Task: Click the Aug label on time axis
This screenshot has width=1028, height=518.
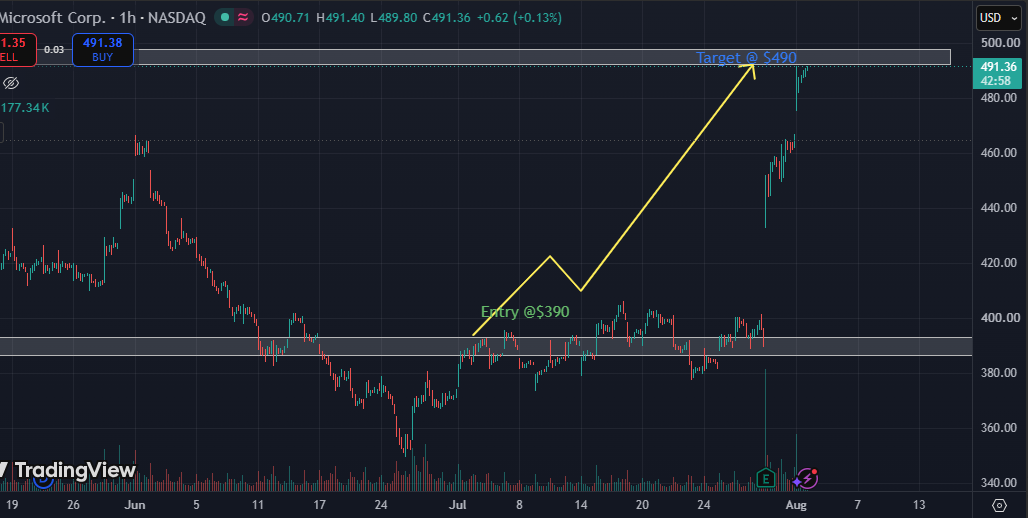Action: point(795,505)
